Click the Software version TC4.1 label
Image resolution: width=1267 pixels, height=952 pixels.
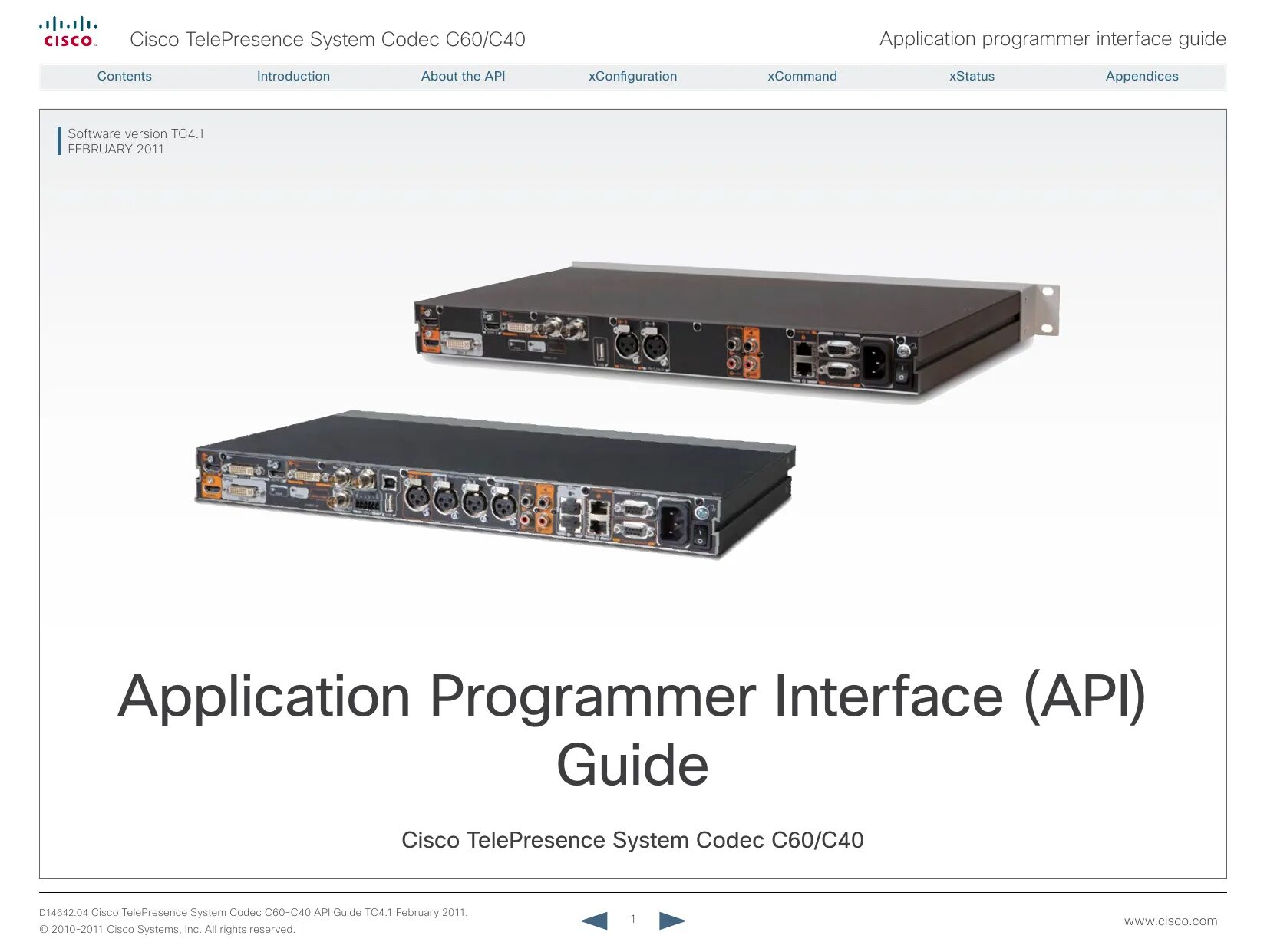[136, 133]
